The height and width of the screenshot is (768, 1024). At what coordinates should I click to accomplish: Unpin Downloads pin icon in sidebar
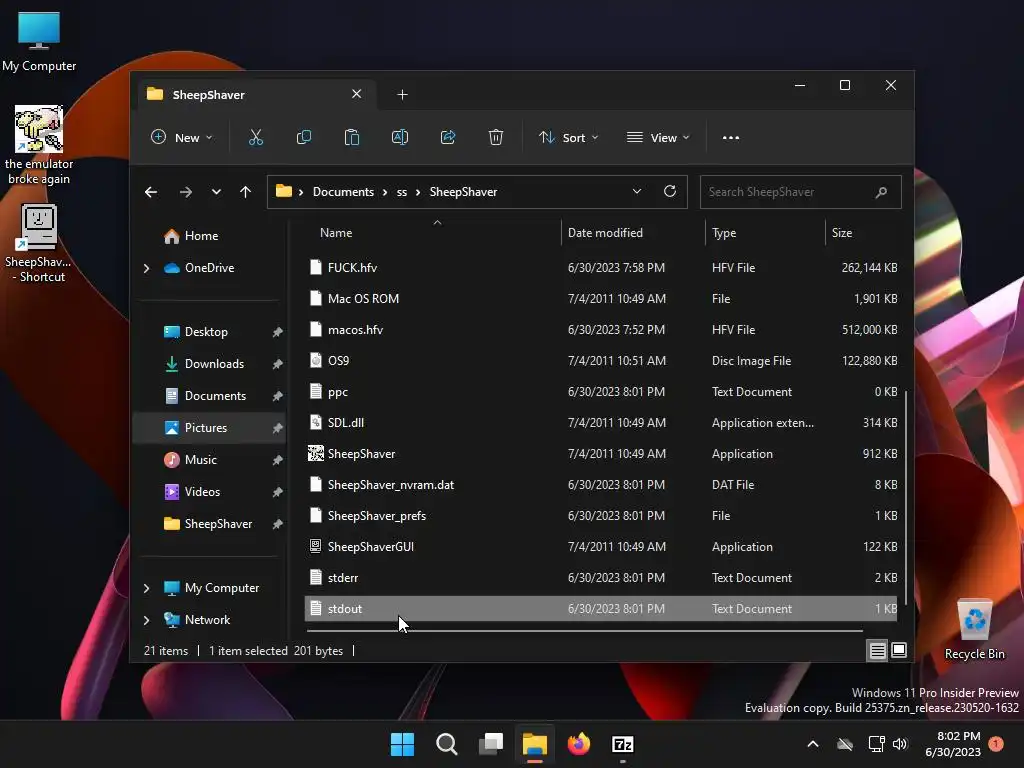278,364
